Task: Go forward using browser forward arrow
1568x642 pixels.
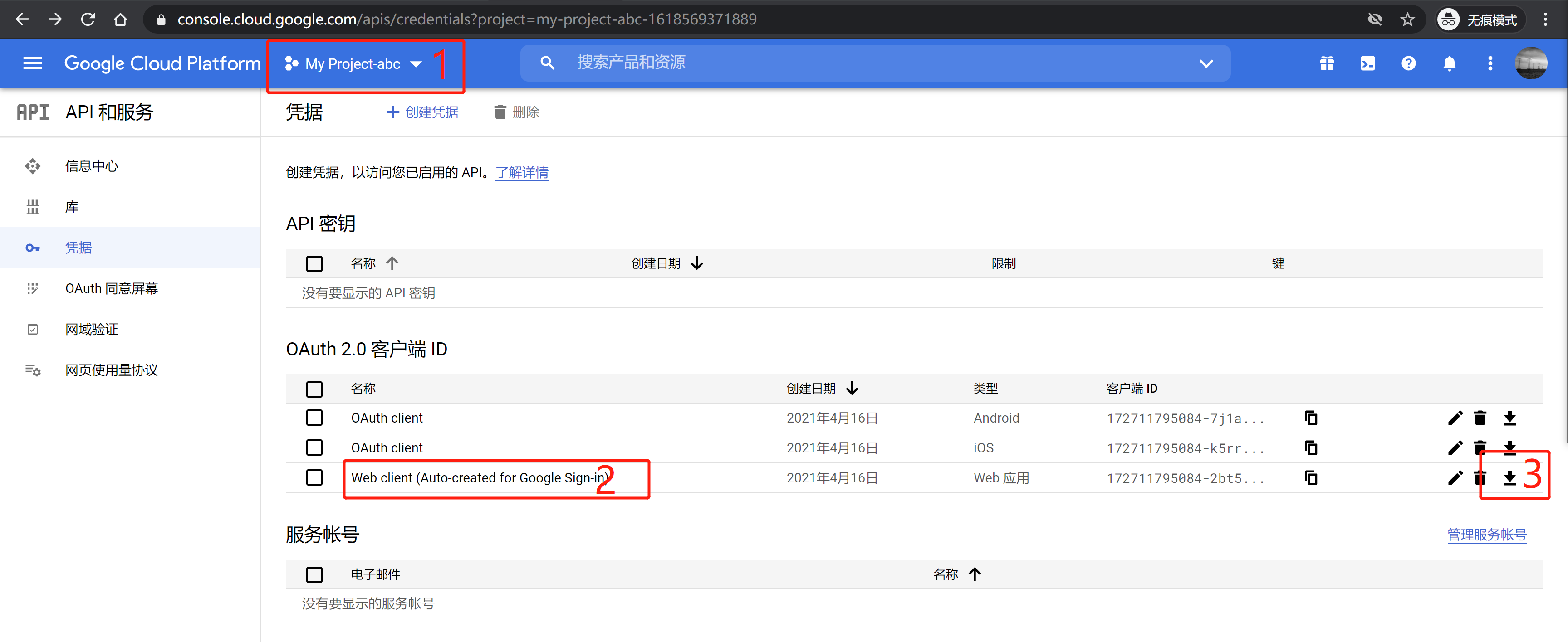Action: (x=55, y=19)
